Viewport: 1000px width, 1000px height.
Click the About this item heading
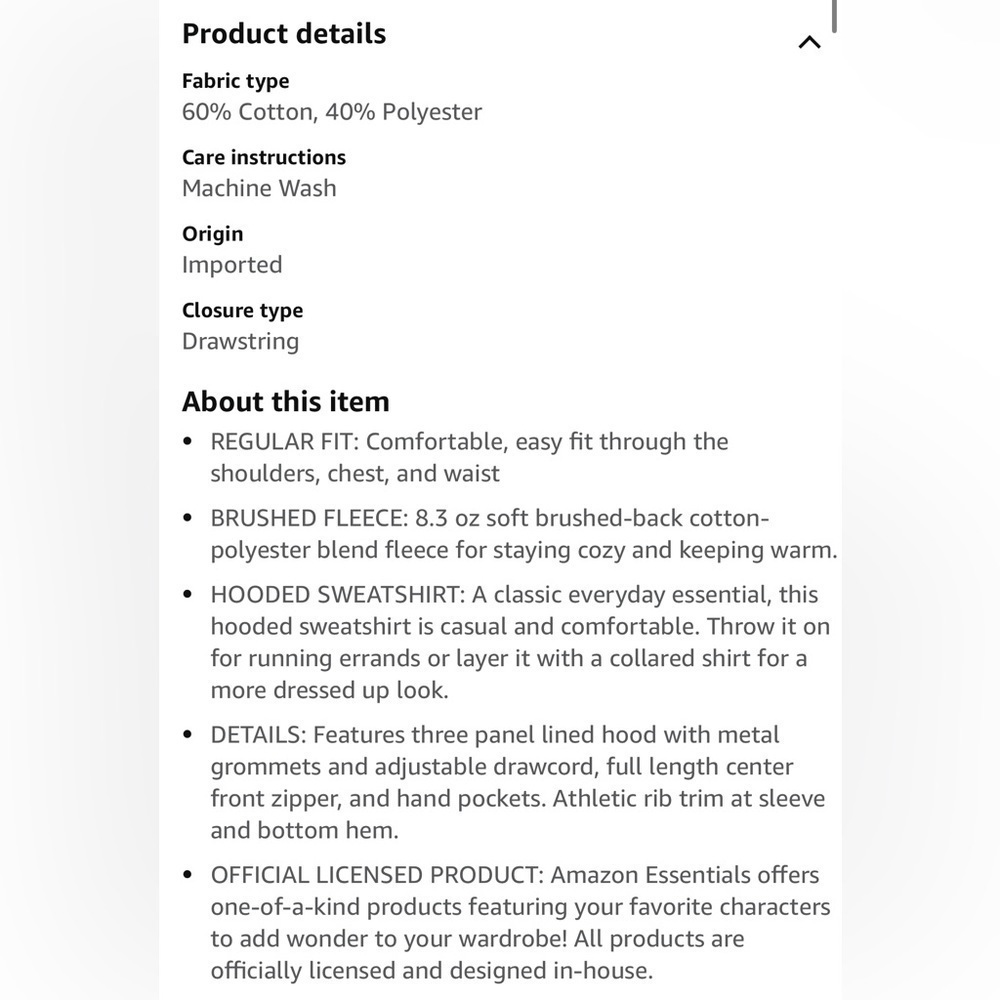[x=286, y=402]
